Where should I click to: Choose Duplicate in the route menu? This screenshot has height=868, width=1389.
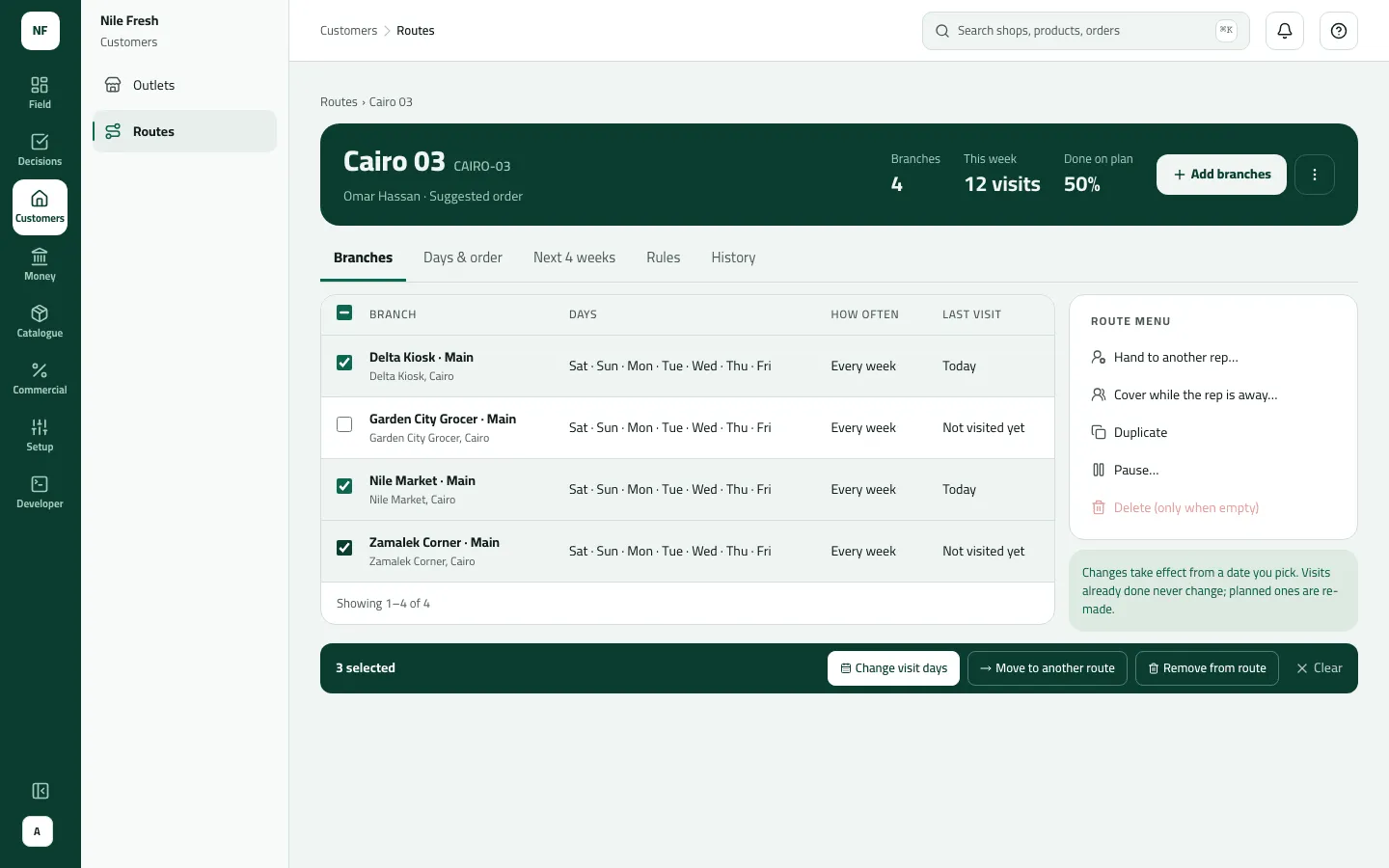[1213, 432]
